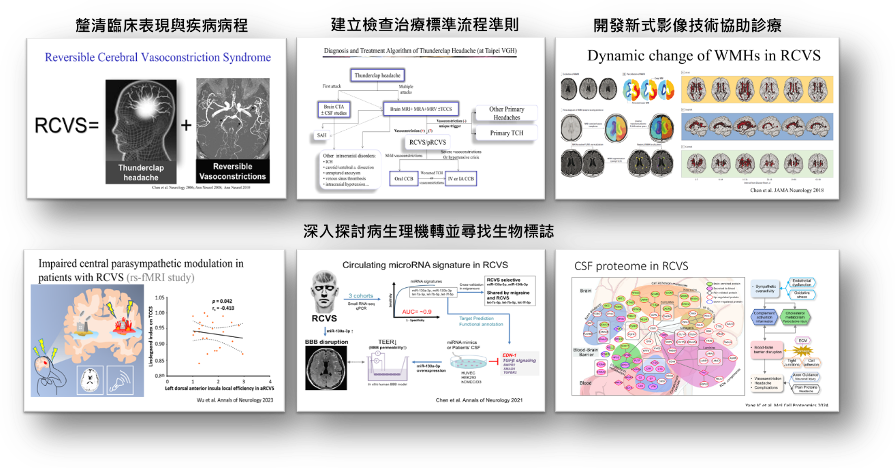Click the "Blood-Brain Barrier" label in the CSF diagram

pyautogui.click(x=587, y=352)
